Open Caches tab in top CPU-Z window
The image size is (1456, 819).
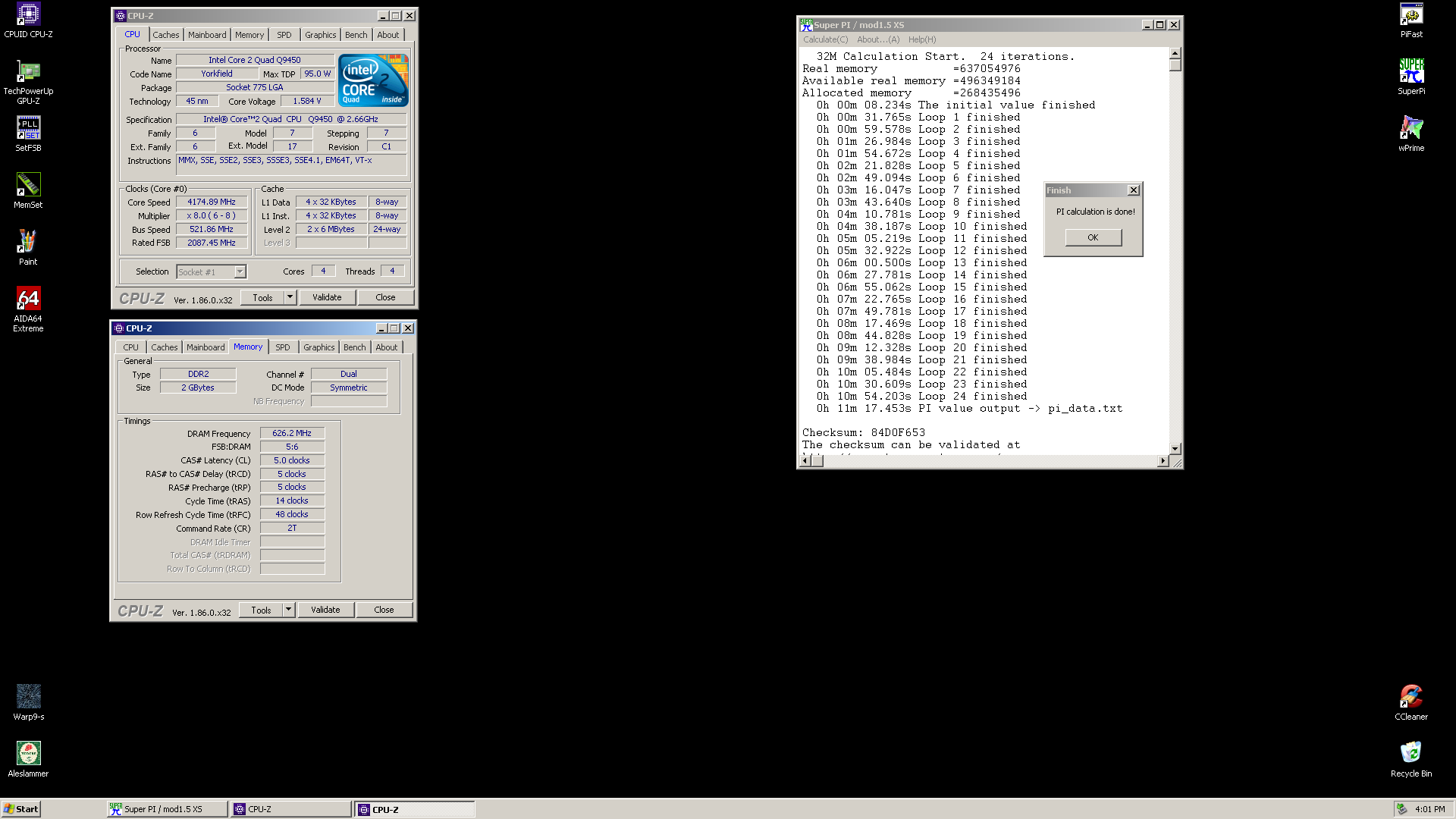pyautogui.click(x=165, y=35)
